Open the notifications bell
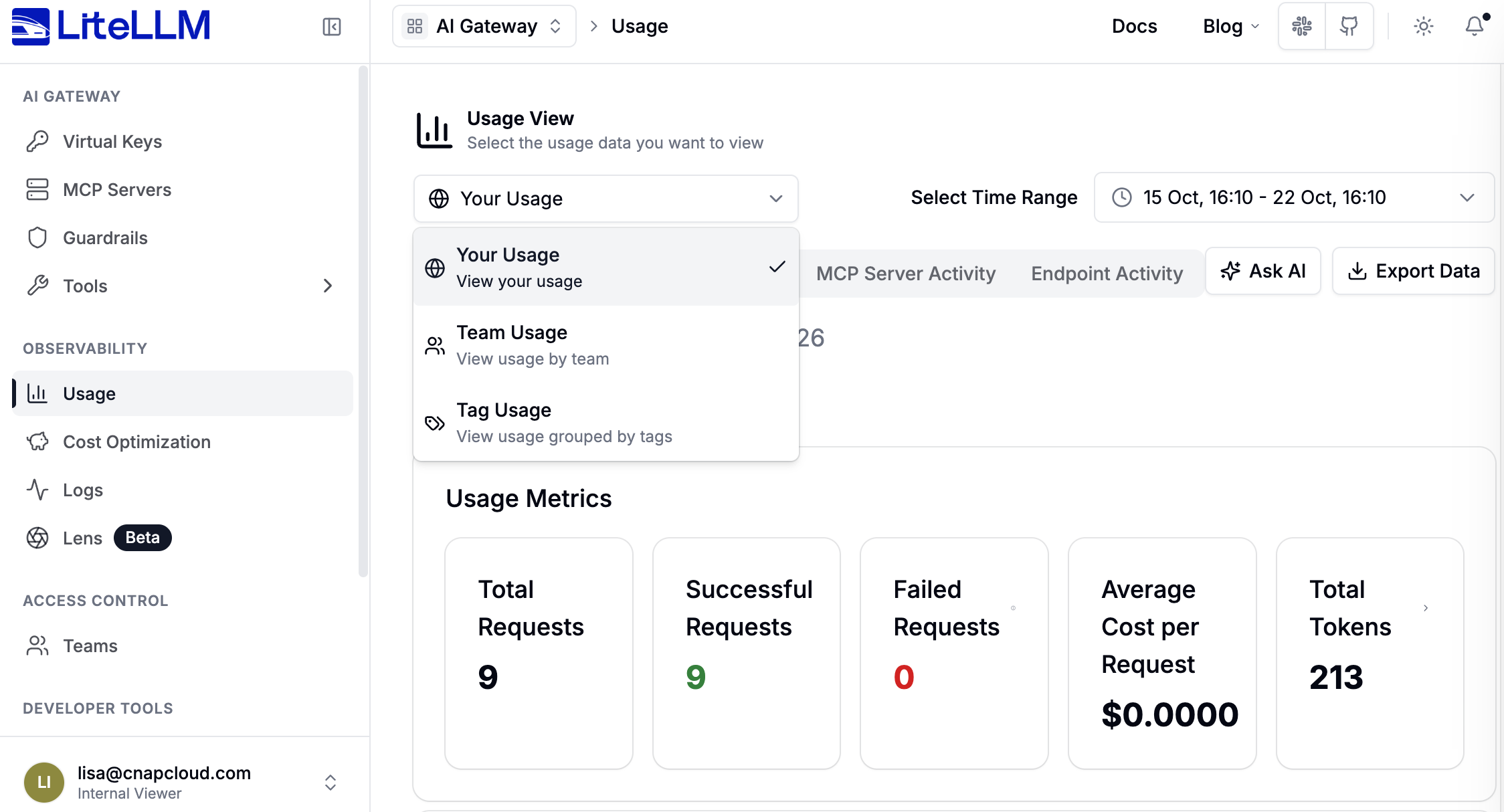The image size is (1504, 812). click(1475, 26)
